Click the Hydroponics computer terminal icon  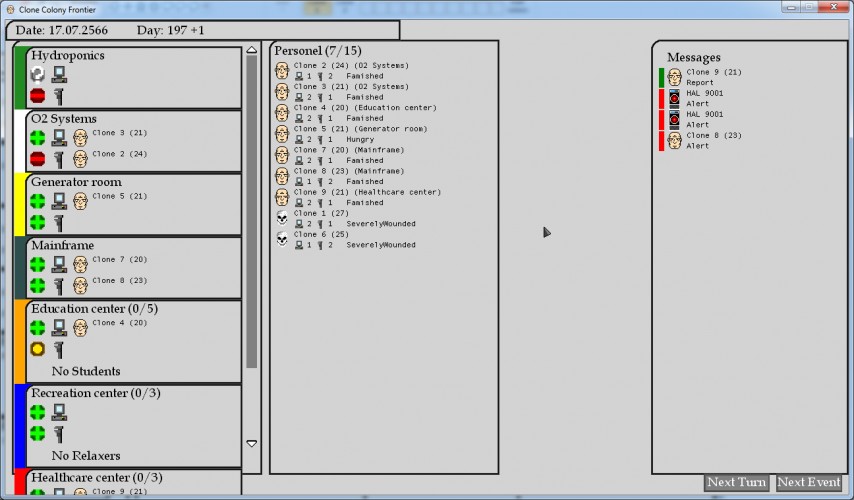tap(59, 75)
